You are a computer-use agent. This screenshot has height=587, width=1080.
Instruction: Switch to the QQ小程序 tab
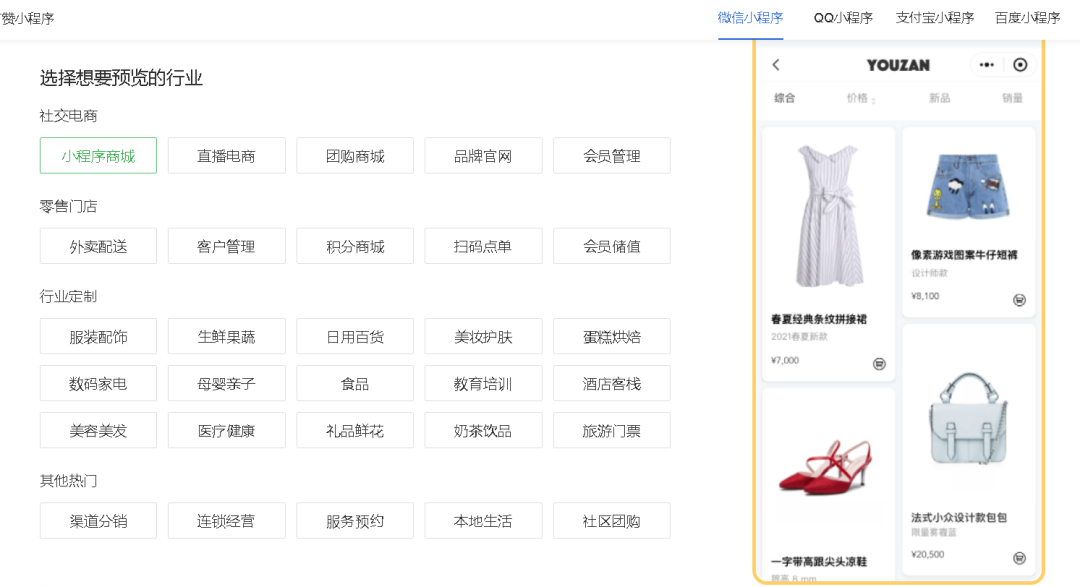tap(842, 18)
